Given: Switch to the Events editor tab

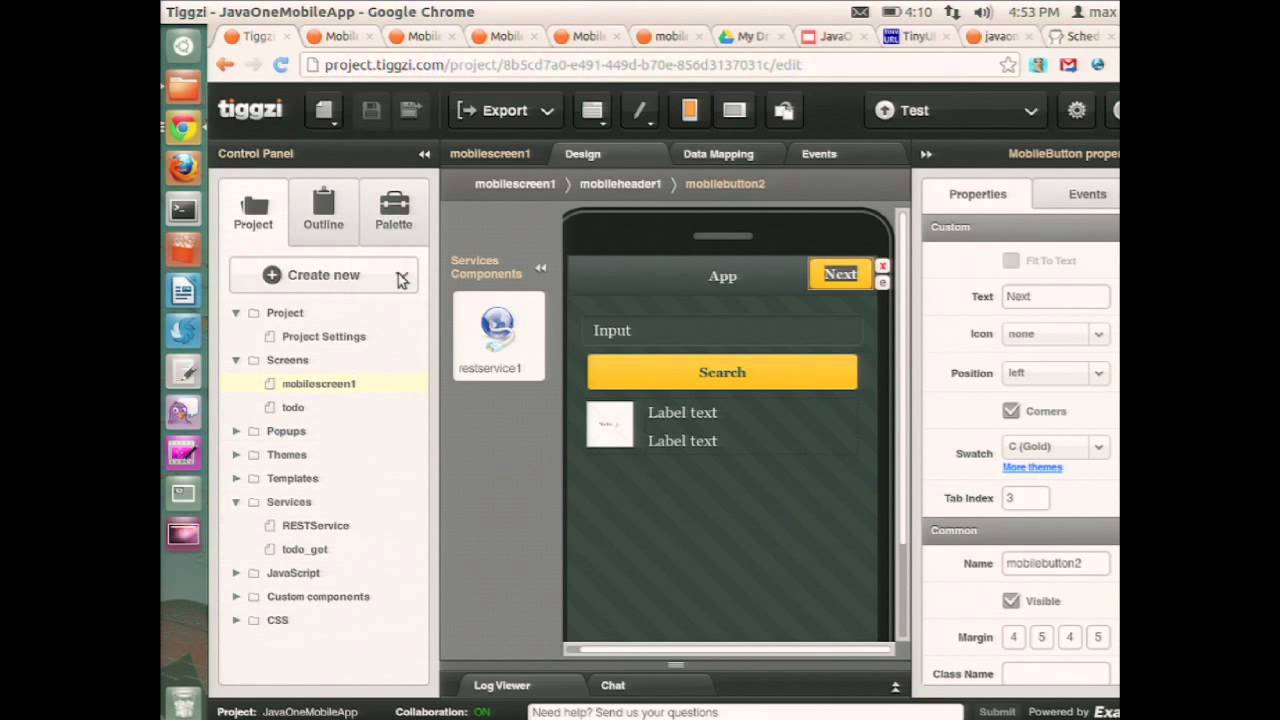Looking at the screenshot, I should [819, 154].
